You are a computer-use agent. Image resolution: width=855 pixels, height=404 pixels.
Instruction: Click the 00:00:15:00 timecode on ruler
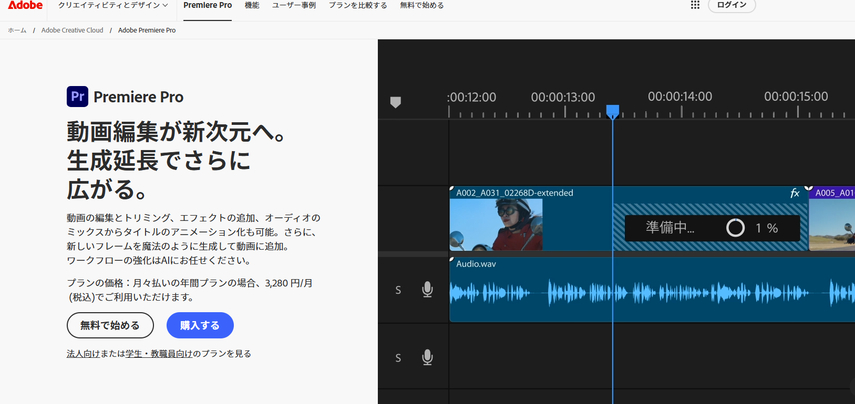coord(796,97)
